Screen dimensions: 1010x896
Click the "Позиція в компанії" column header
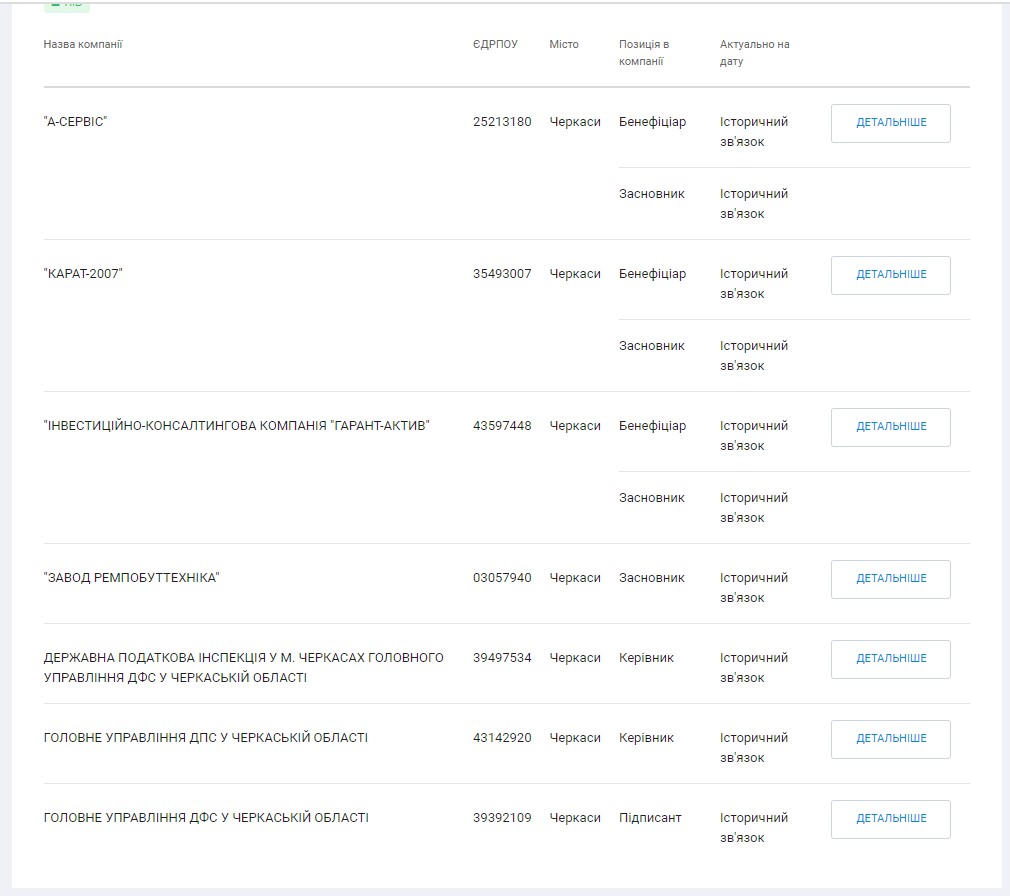click(643, 53)
